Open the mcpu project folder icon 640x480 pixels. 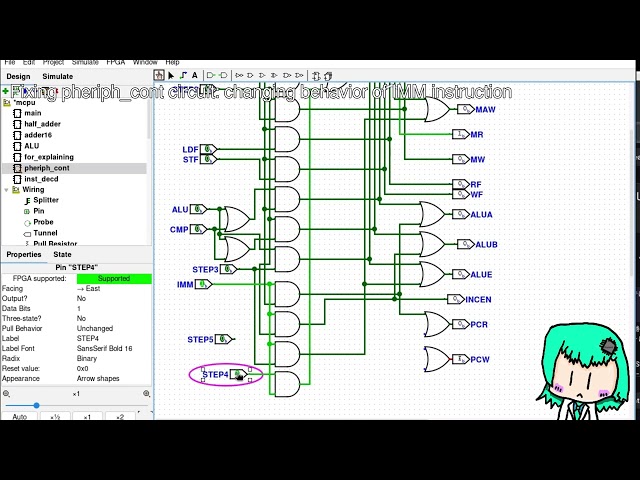tap(7, 102)
